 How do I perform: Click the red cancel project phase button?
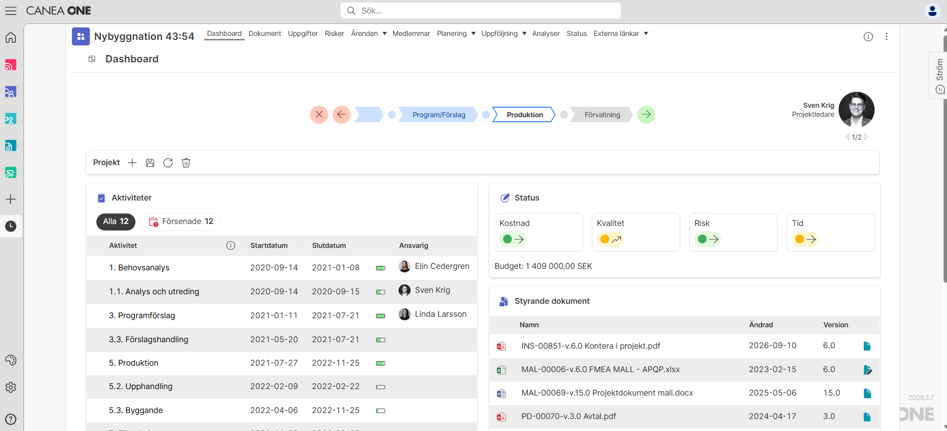pos(319,114)
